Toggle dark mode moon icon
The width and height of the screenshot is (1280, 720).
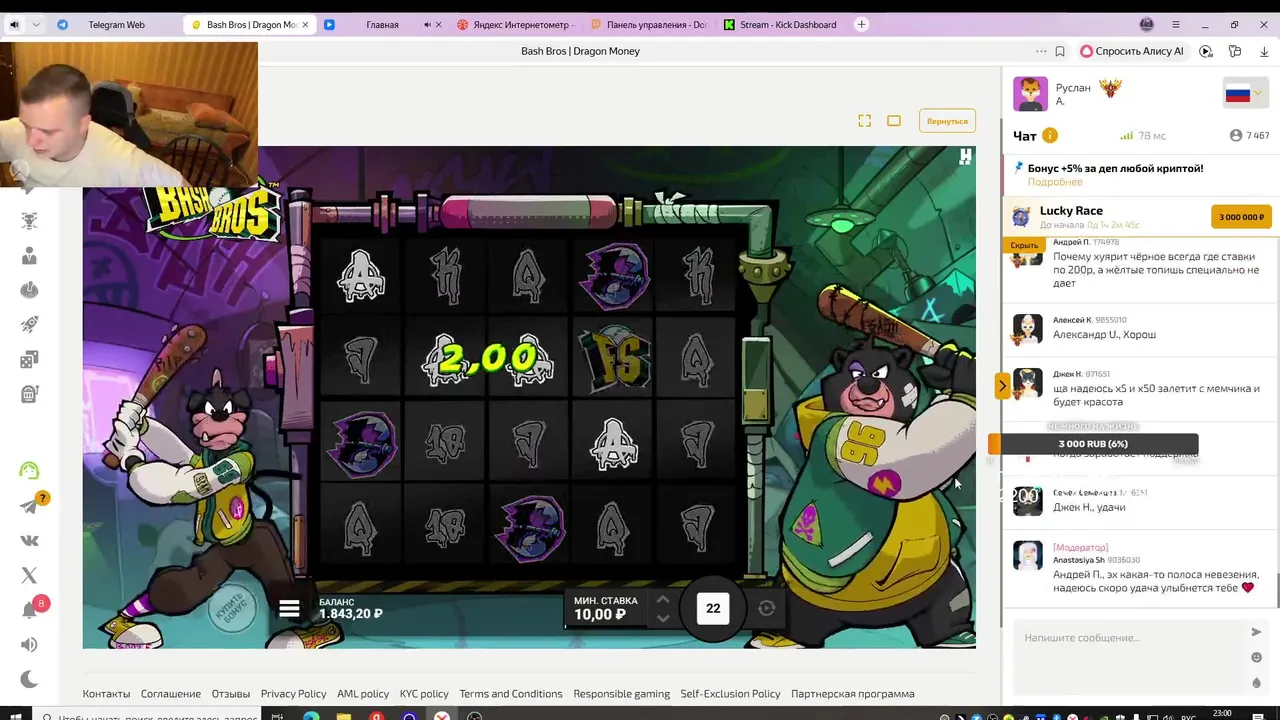(29, 679)
